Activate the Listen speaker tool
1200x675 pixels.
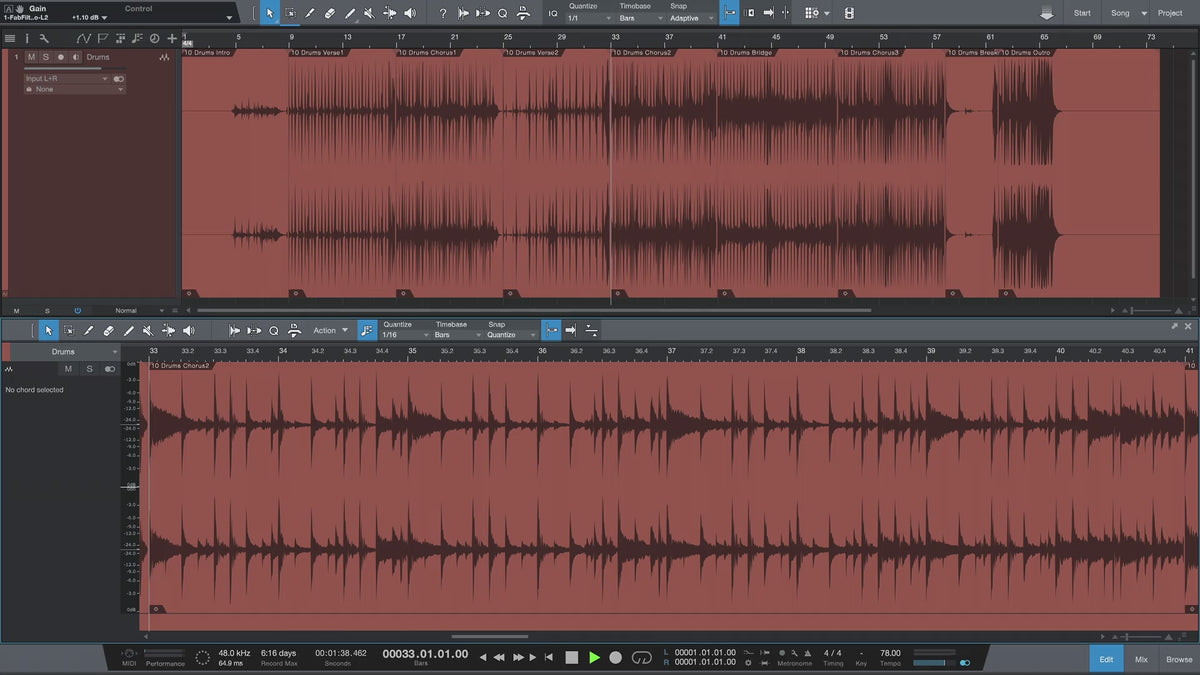[x=410, y=13]
